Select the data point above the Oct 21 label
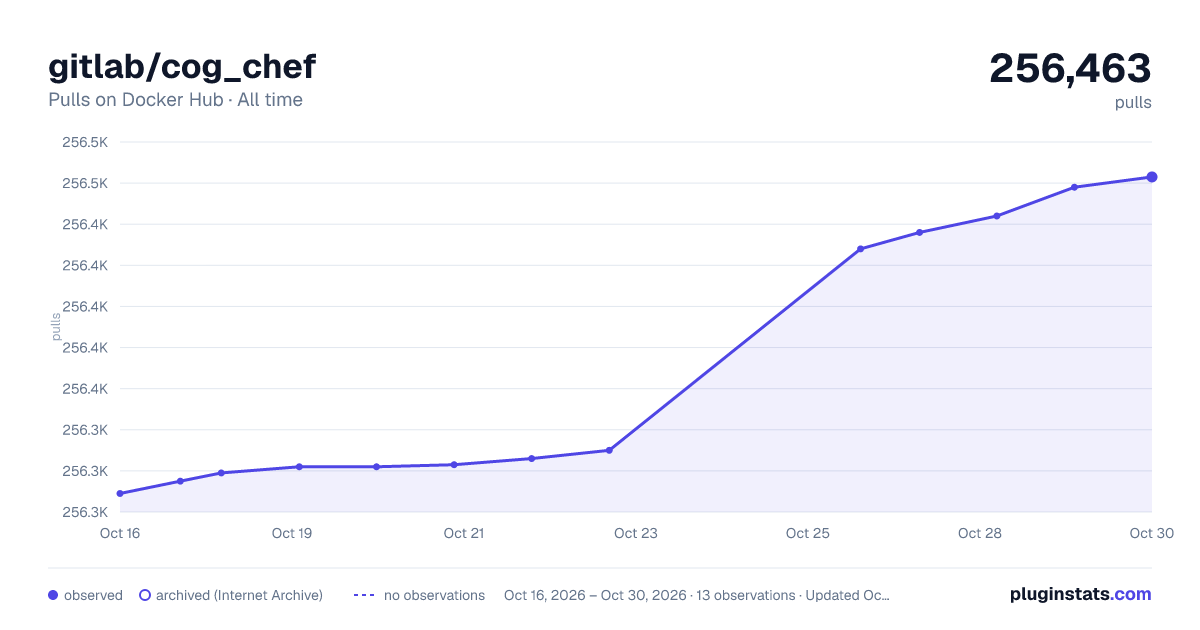This screenshot has width=1200, height=630. click(x=454, y=464)
